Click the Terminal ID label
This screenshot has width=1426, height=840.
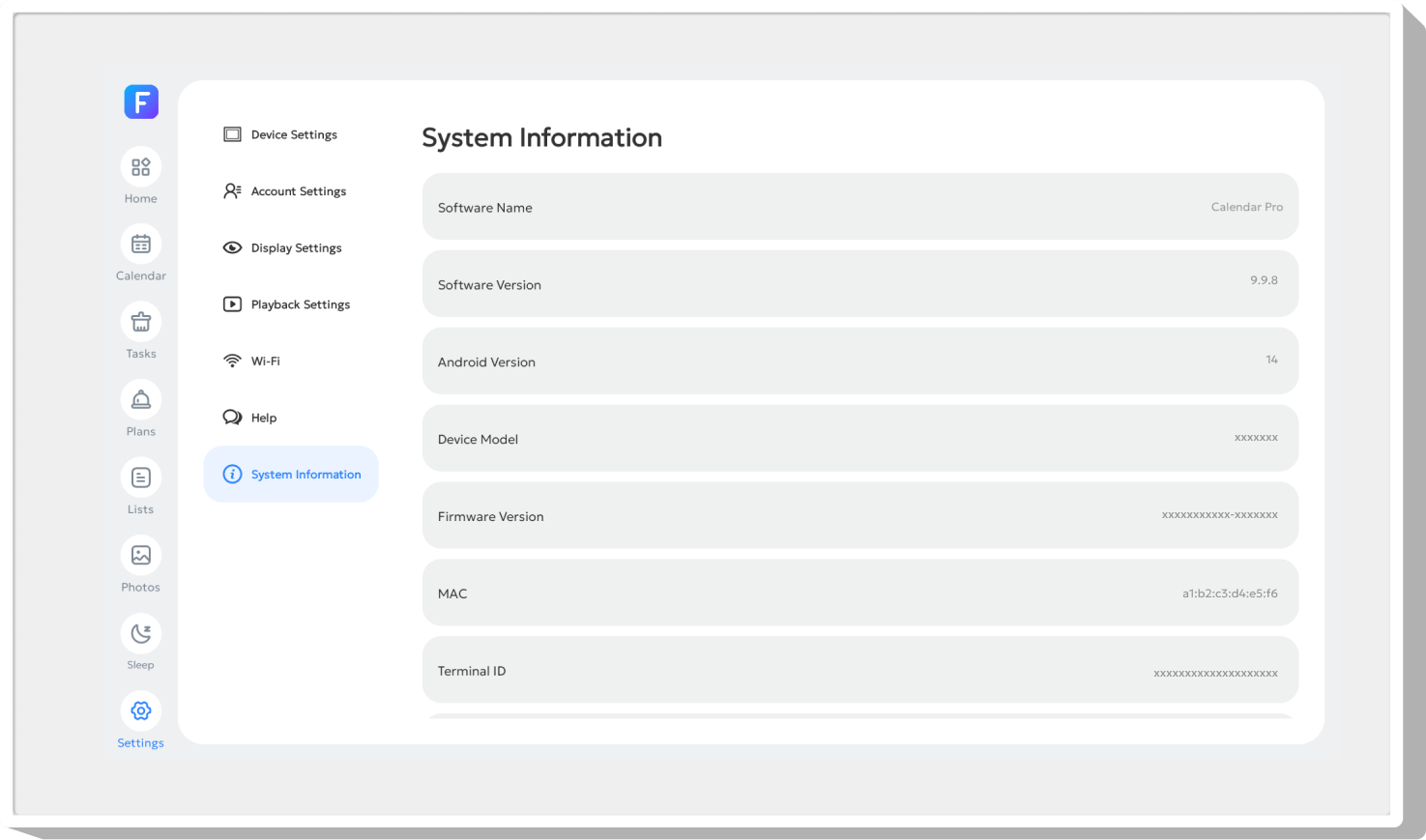[472, 672]
